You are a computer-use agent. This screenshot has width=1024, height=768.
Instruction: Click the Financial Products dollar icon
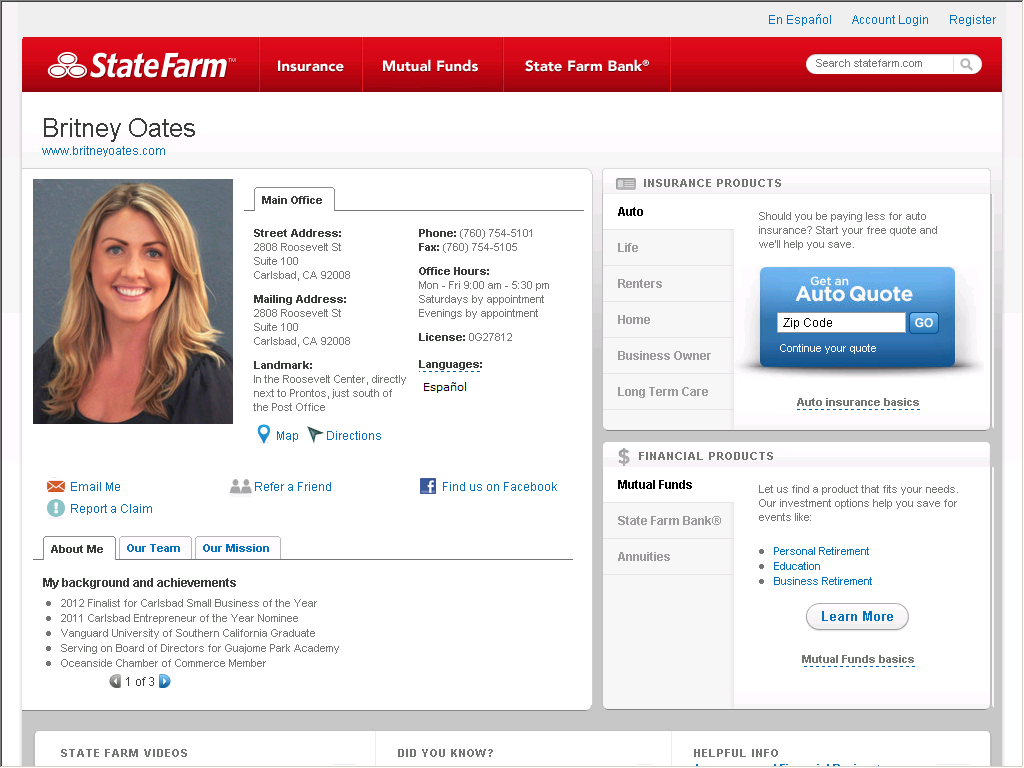pyautogui.click(x=624, y=456)
